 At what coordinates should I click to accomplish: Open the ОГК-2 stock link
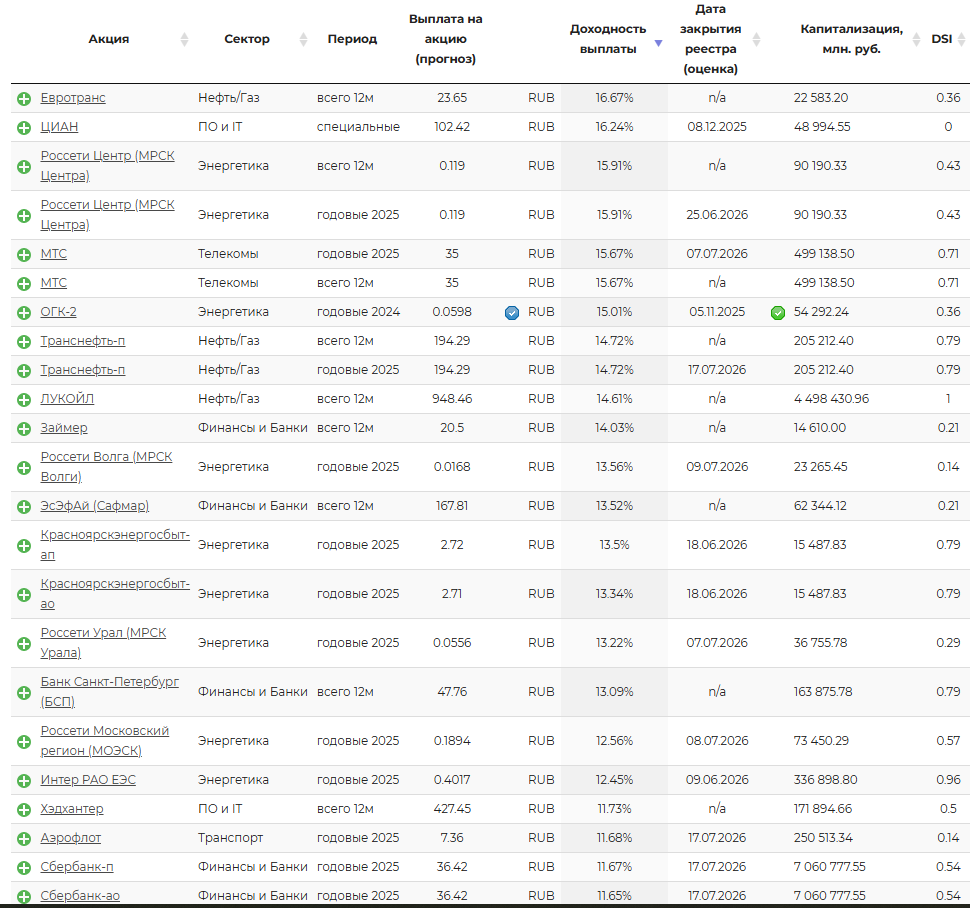(58, 312)
